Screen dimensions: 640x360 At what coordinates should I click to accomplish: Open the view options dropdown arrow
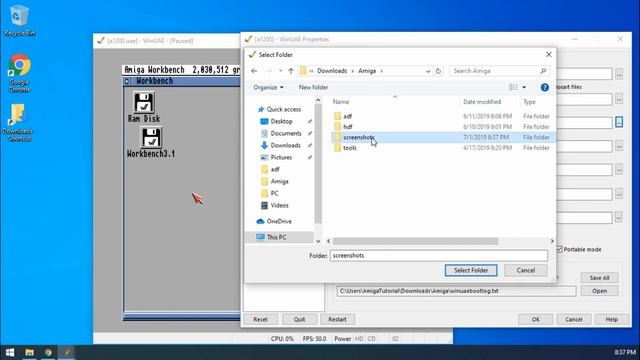click(524, 87)
